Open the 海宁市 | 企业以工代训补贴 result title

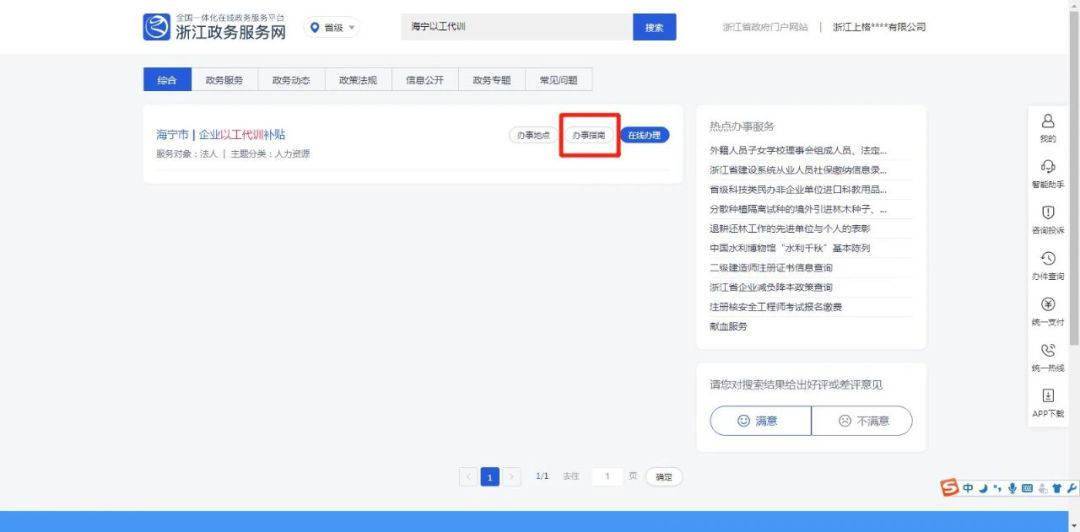point(220,134)
